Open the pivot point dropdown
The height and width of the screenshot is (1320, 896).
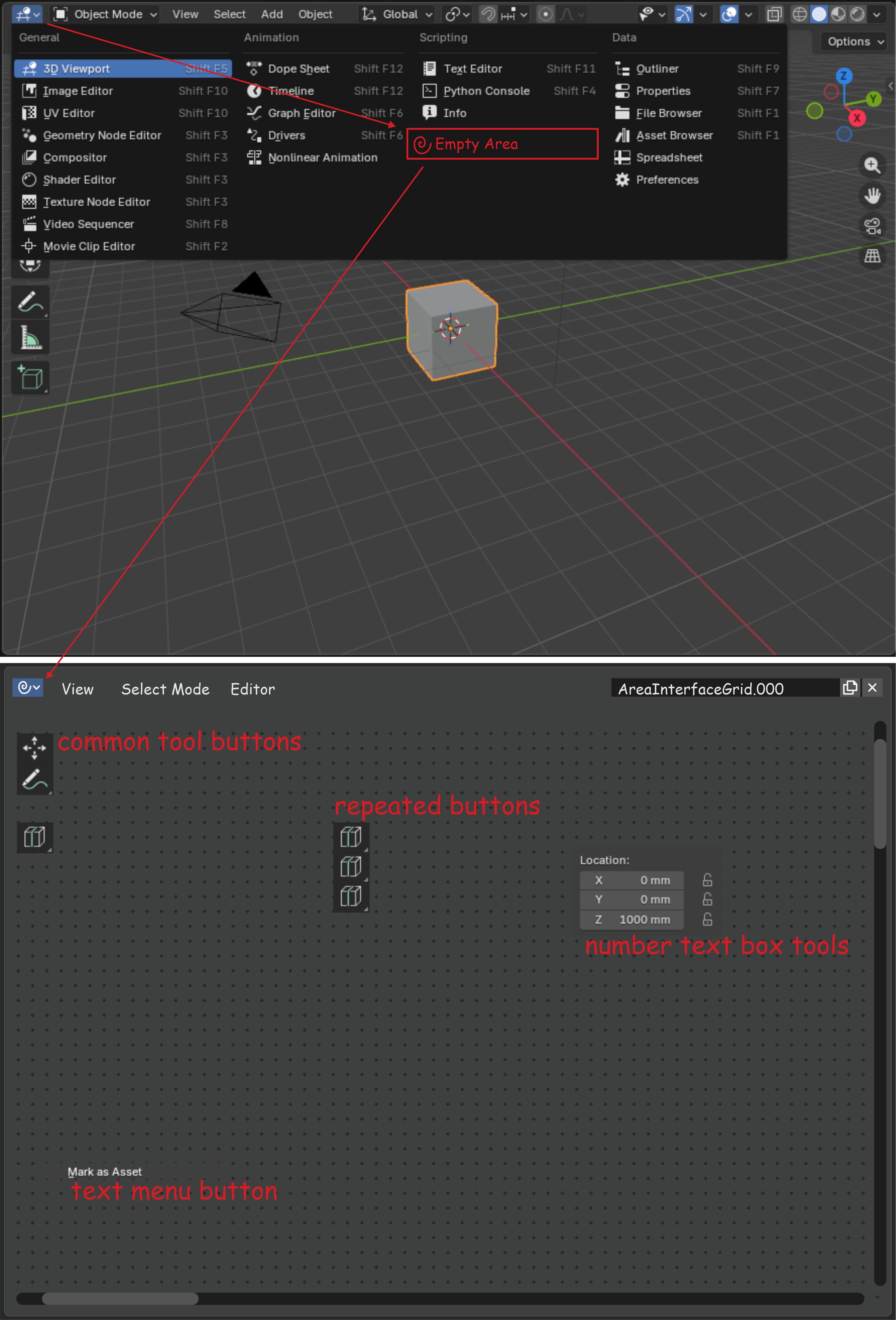[x=458, y=14]
